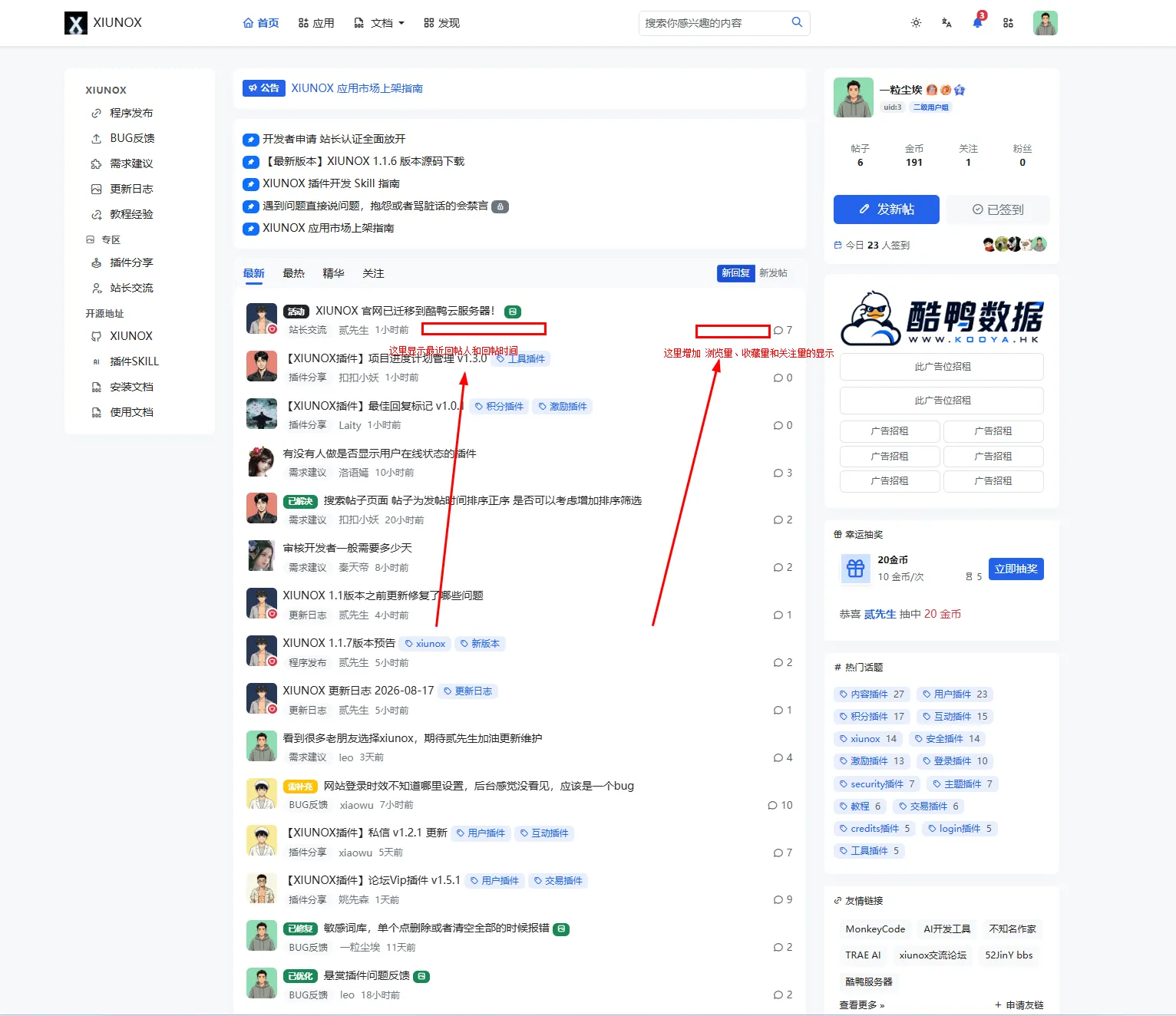This screenshot has width=1176, height=1016.
Task: Select the 关注 tab
Action: click(x=373, y=273)
